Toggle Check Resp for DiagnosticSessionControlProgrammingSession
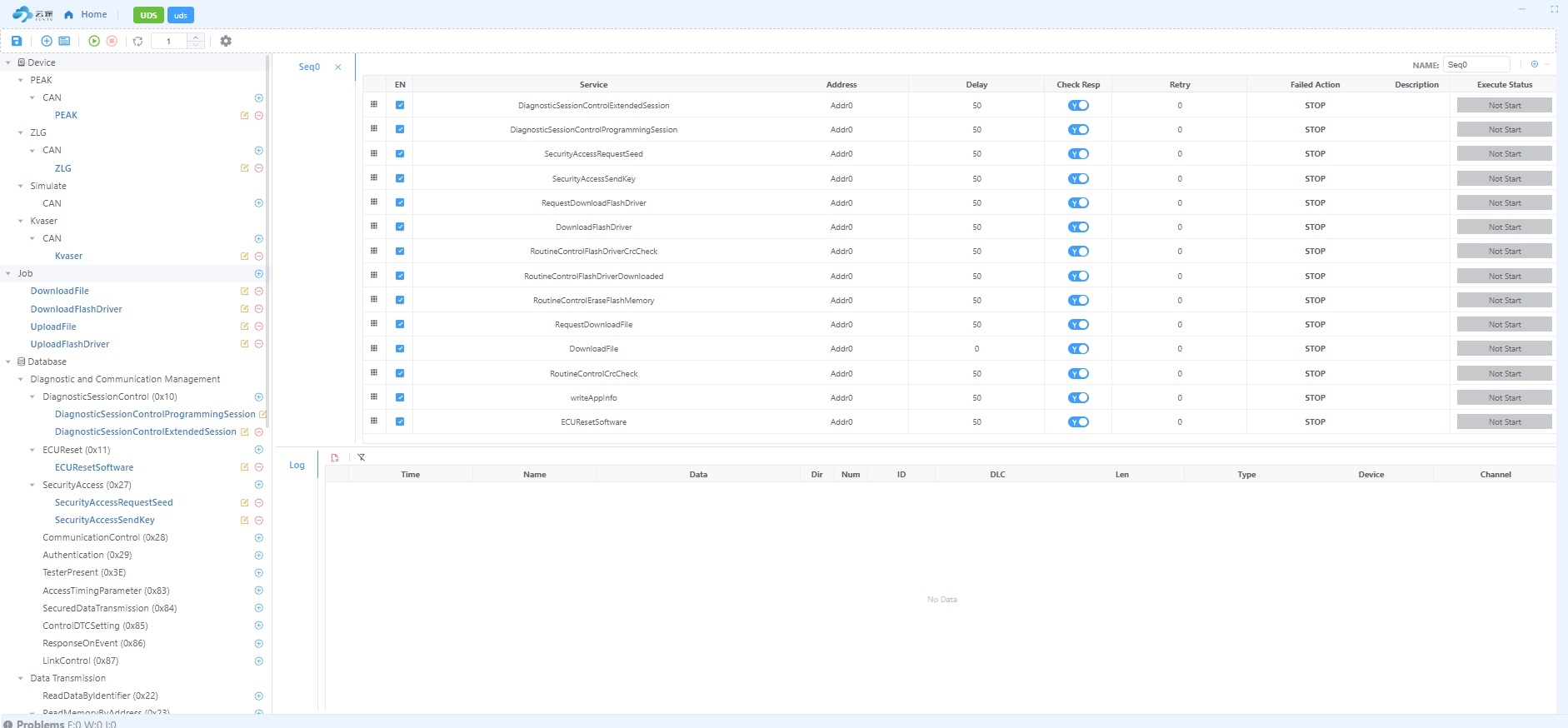Screen dimensions: 1568x728 coord(1078,130)
